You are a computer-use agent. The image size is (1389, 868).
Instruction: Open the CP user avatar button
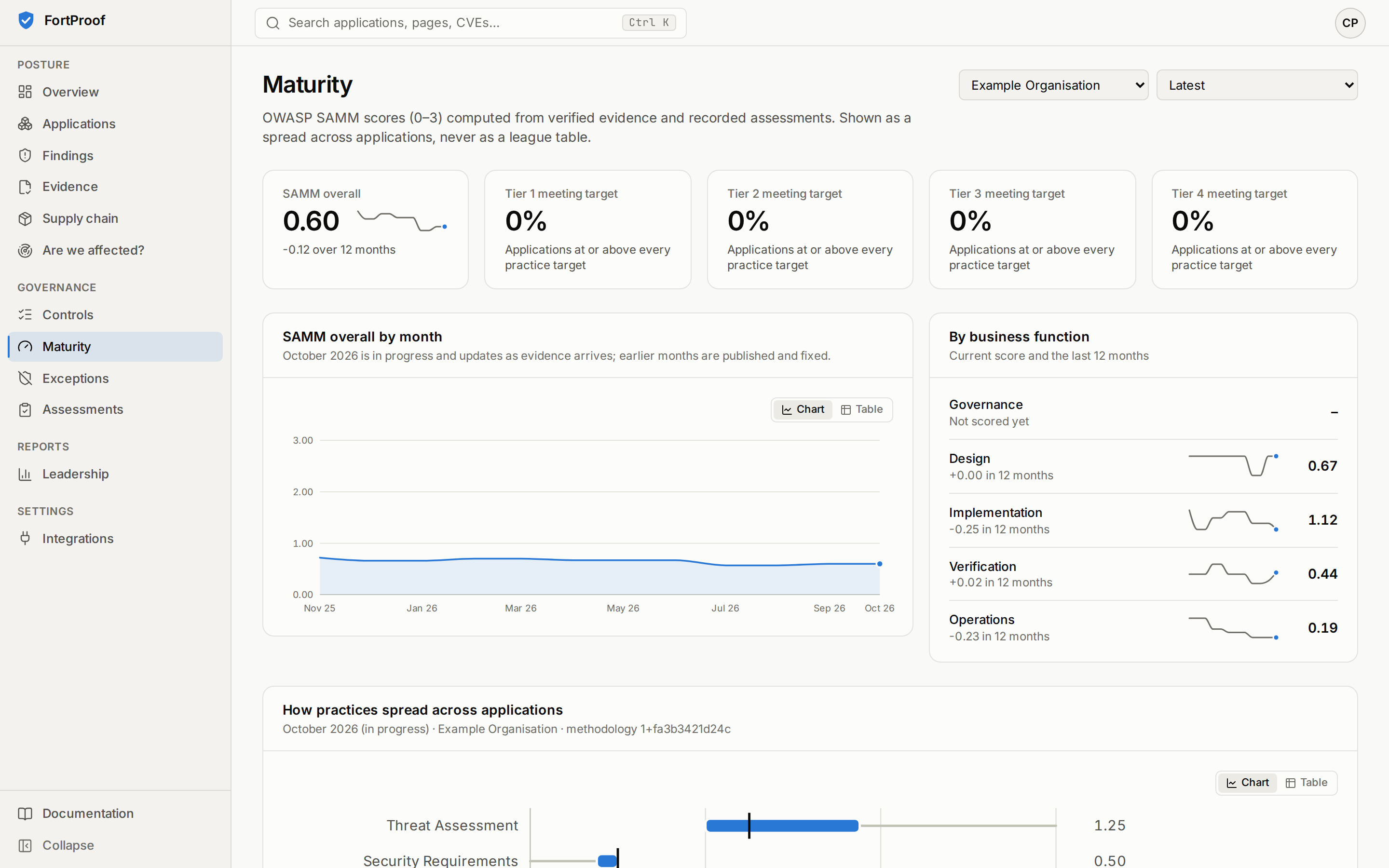pos(1349,23)
